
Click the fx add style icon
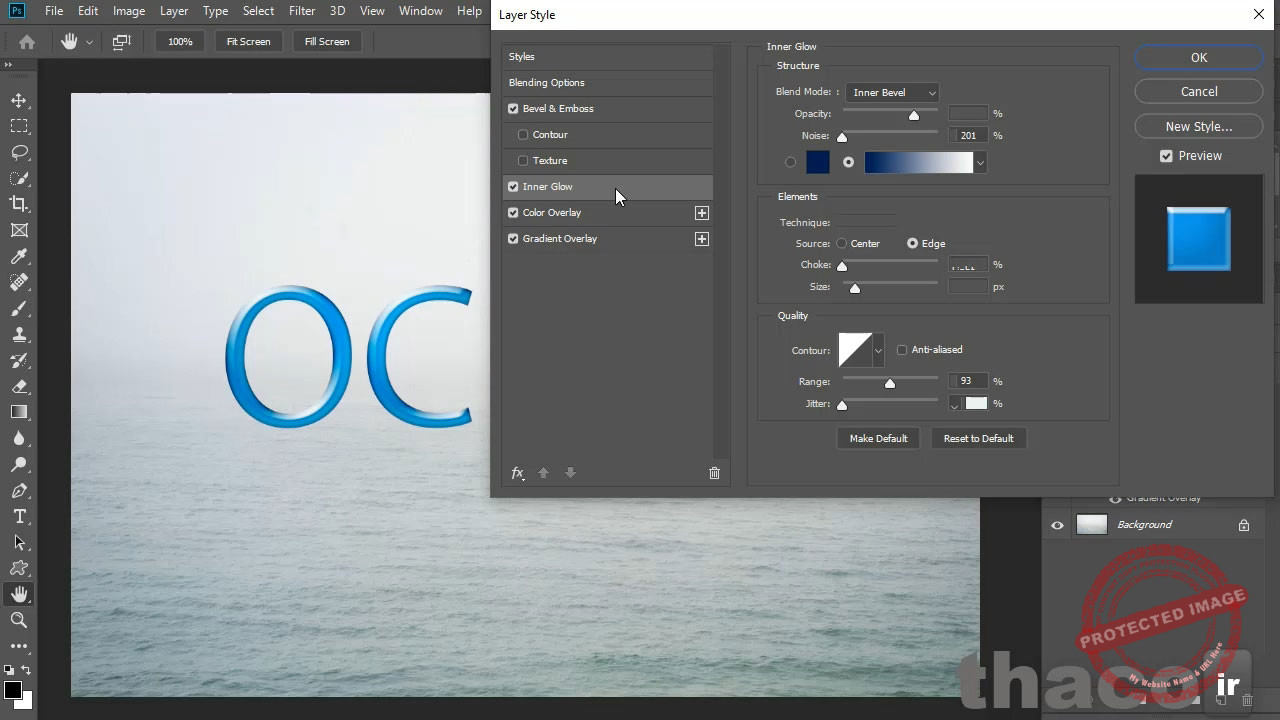coord(518,473)
